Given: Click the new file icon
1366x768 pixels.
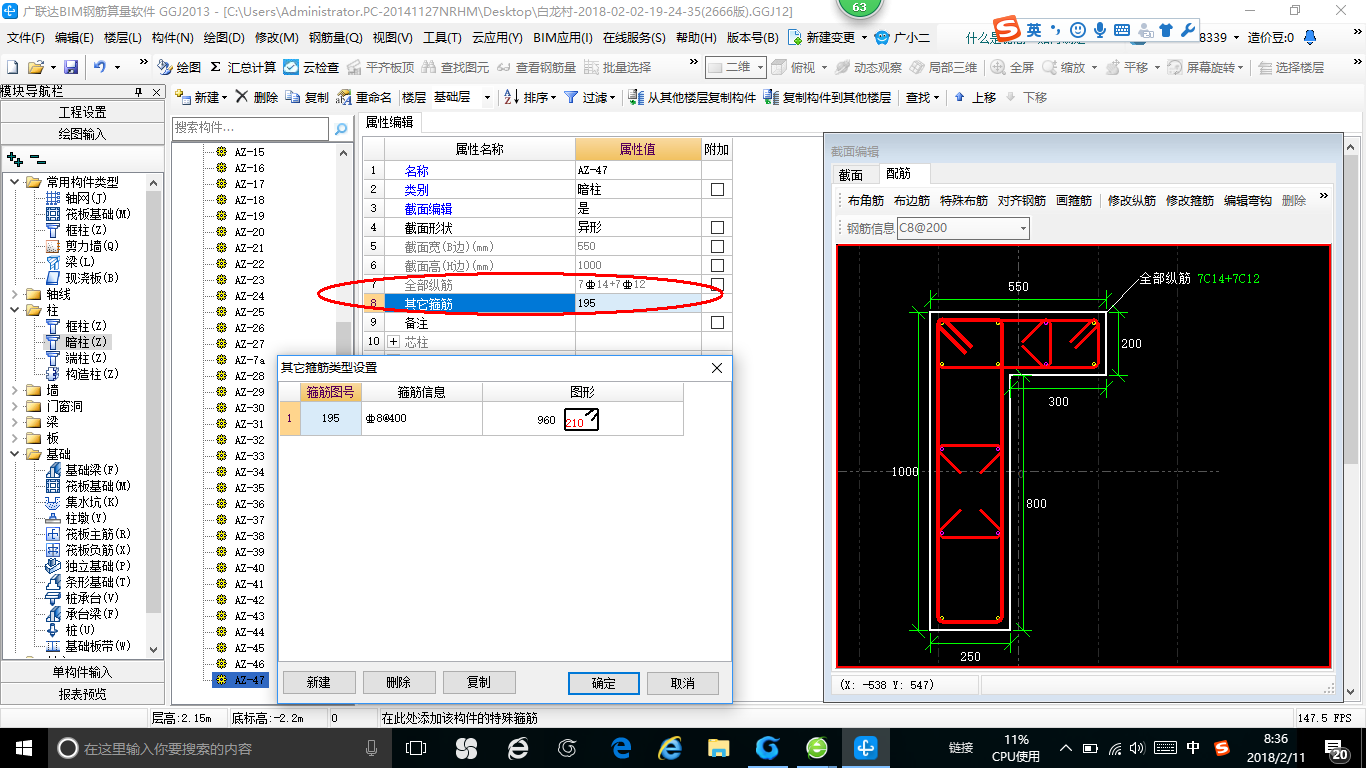Looking at the screenshot, I should pos(13,67).
